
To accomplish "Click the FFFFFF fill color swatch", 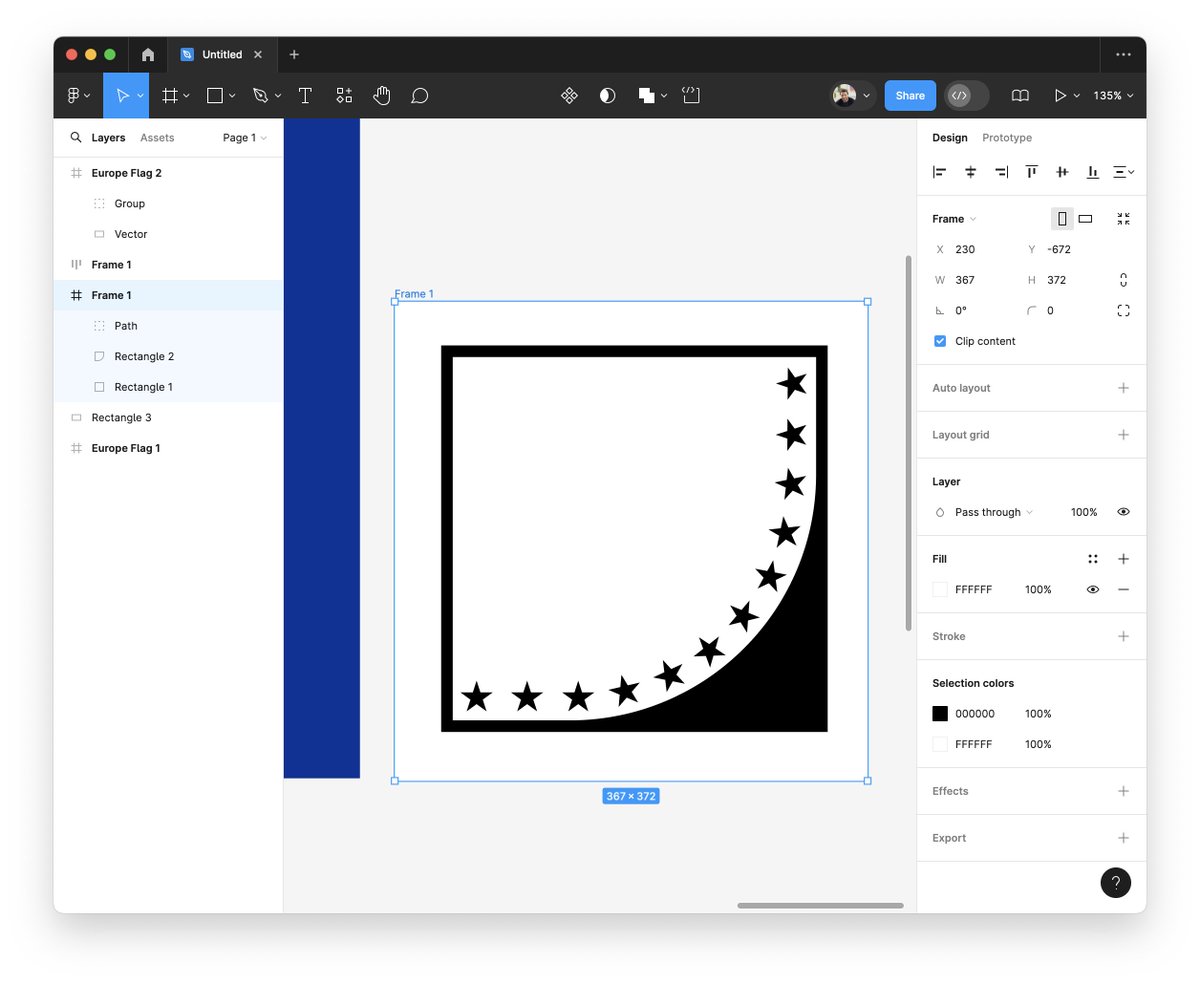I will coord(940,590).
